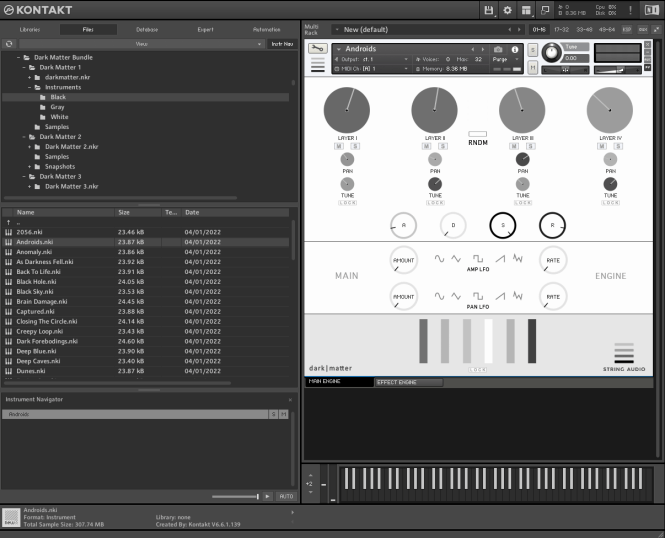Expand the darkmatter.nkr tree item
Screen dimensions: 665x538
[30, 77]
